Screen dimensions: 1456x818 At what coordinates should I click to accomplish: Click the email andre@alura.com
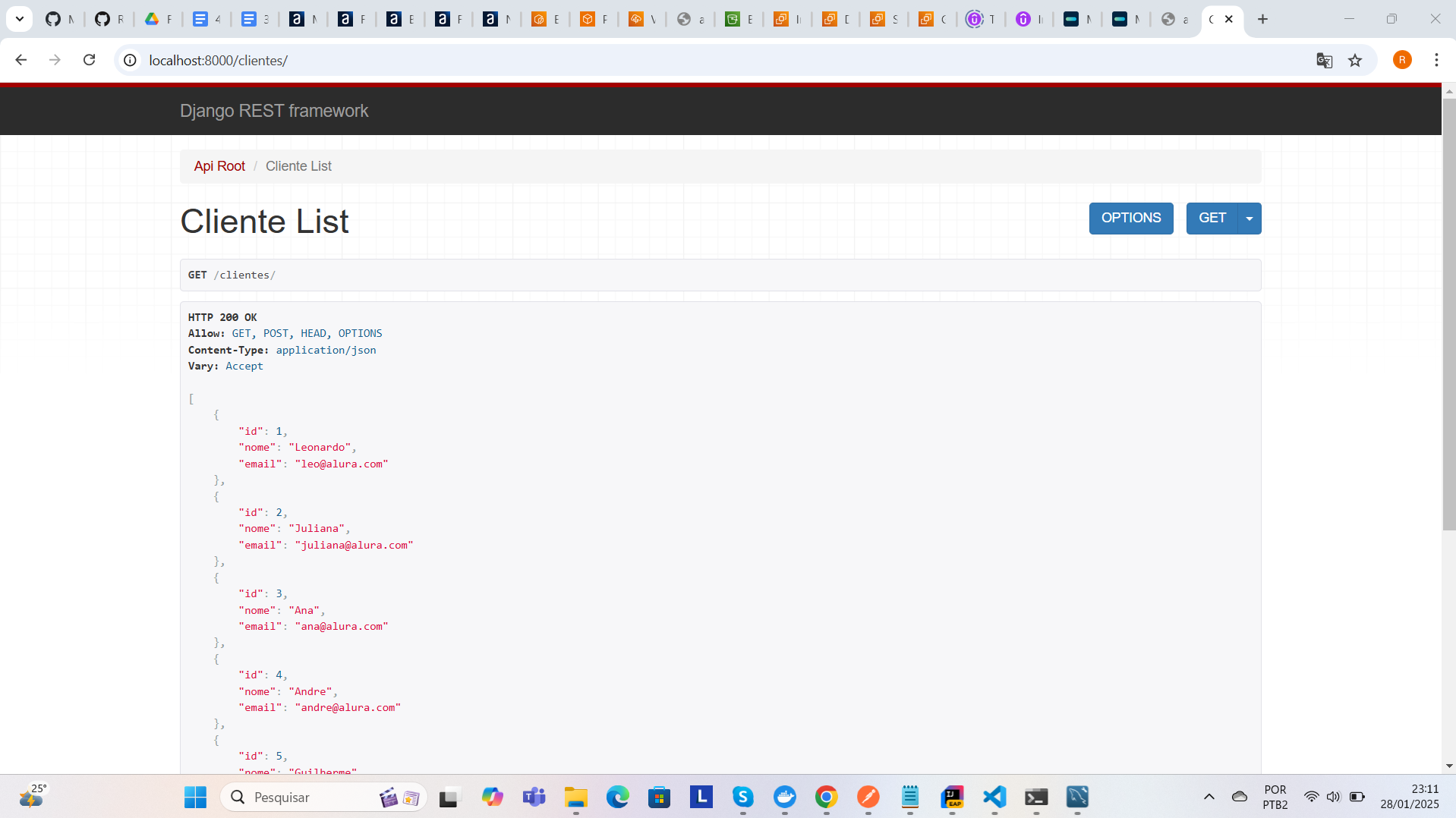[x=348, y=708]
